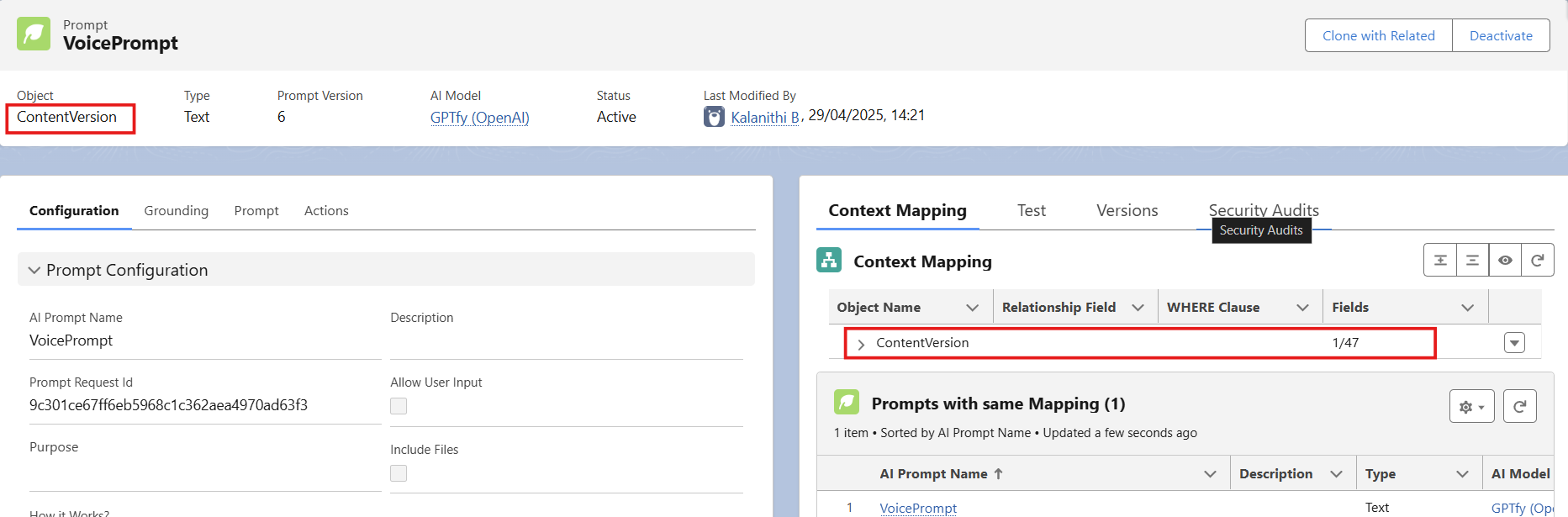Open the Actions tab
This screenshot has height=517, width=1568.
pos(326,211)
